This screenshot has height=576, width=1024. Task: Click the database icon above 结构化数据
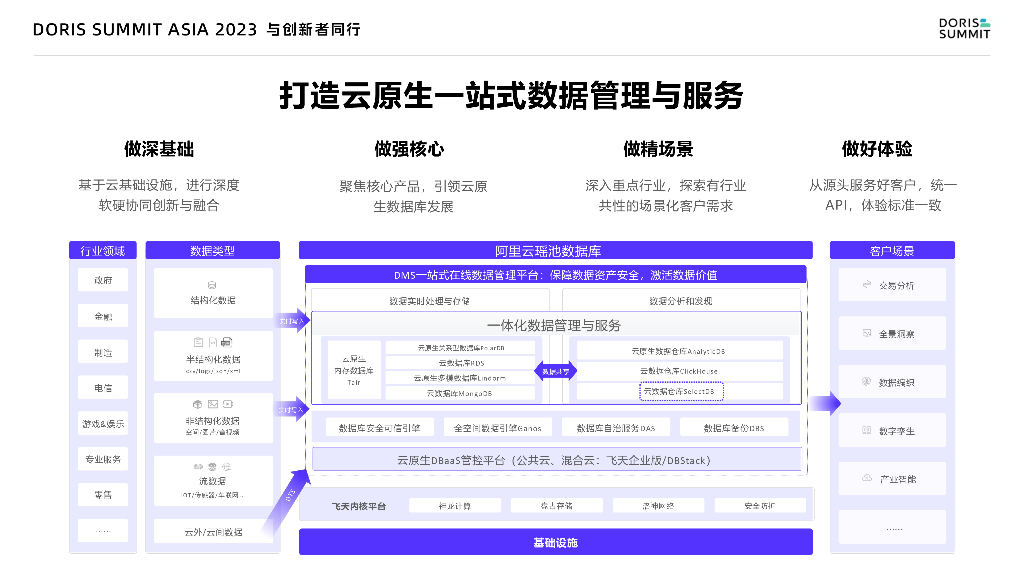pos(212,285)
